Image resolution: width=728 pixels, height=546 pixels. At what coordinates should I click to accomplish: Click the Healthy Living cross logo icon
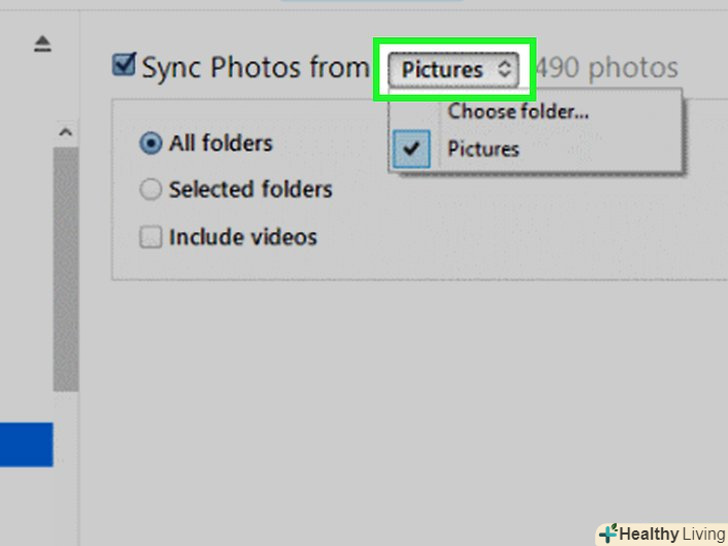point(608,533)
